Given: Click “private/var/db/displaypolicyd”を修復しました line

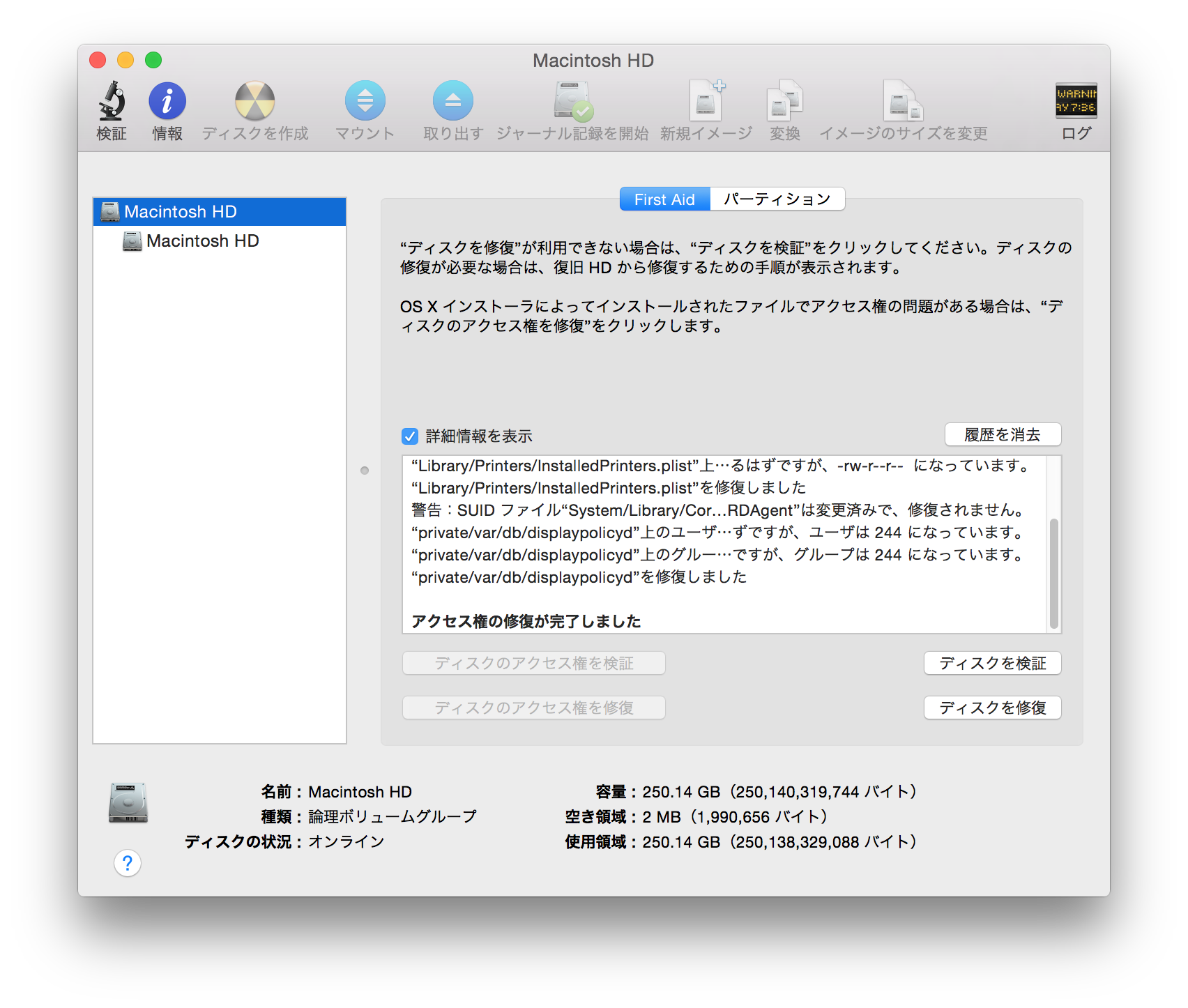Looking at the screenshot, I should click(x=579, y=577).
